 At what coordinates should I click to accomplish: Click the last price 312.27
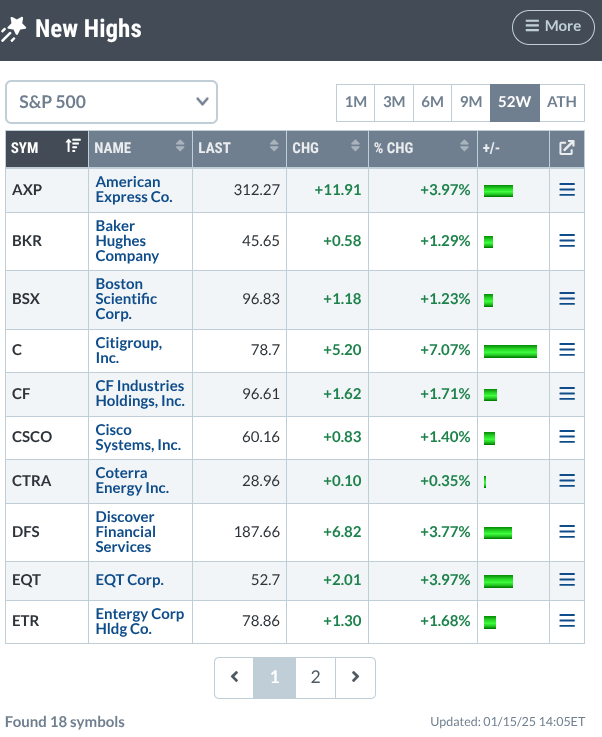257,190
